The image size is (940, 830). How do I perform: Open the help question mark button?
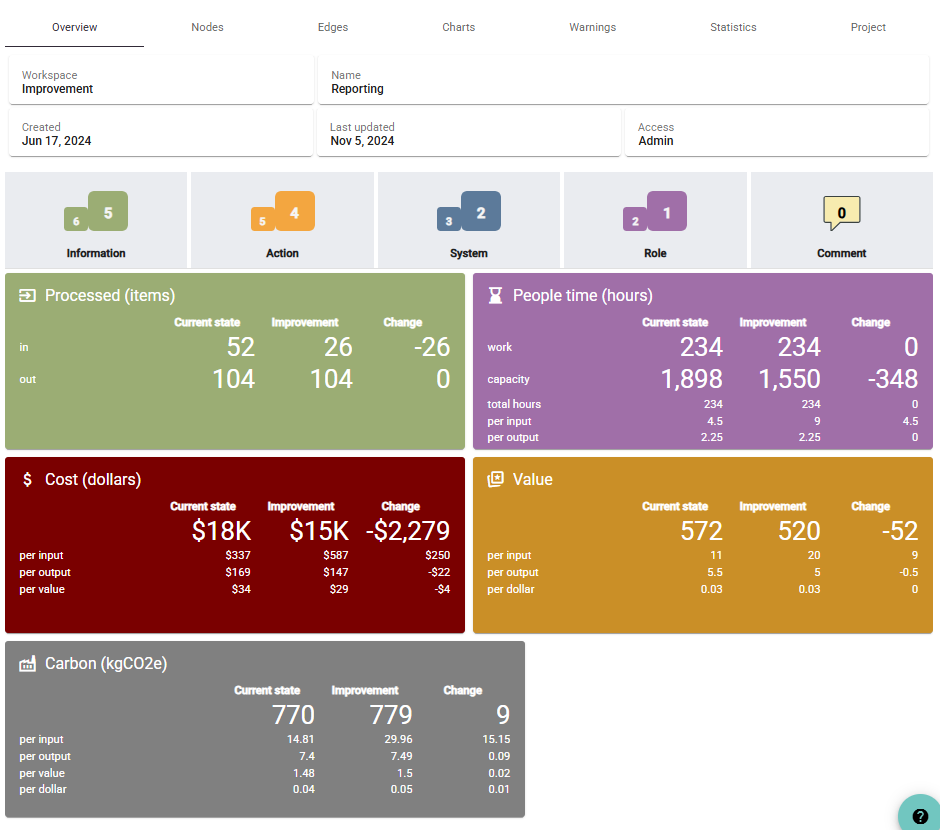[920, 816]
